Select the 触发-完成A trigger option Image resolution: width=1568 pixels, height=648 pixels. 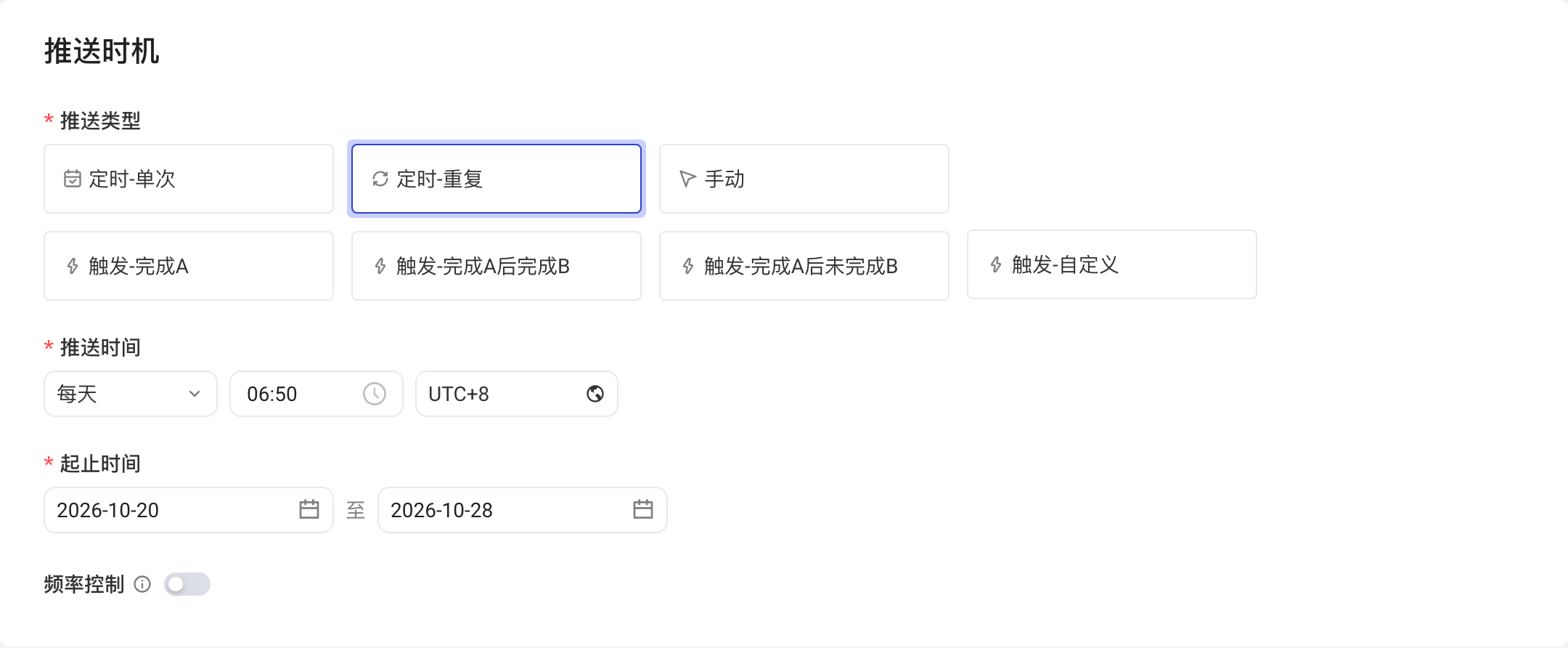coord(189,266)
